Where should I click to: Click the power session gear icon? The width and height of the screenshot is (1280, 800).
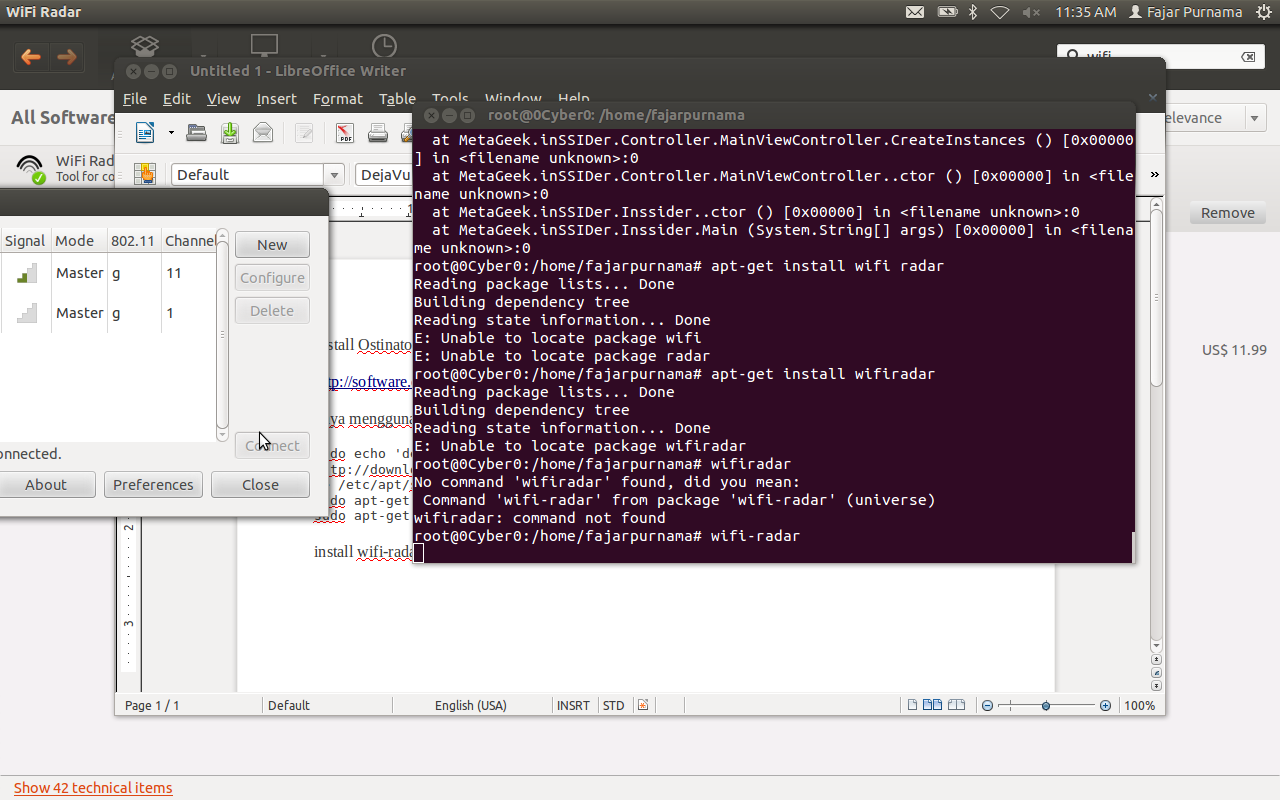tap(1262, 12)
